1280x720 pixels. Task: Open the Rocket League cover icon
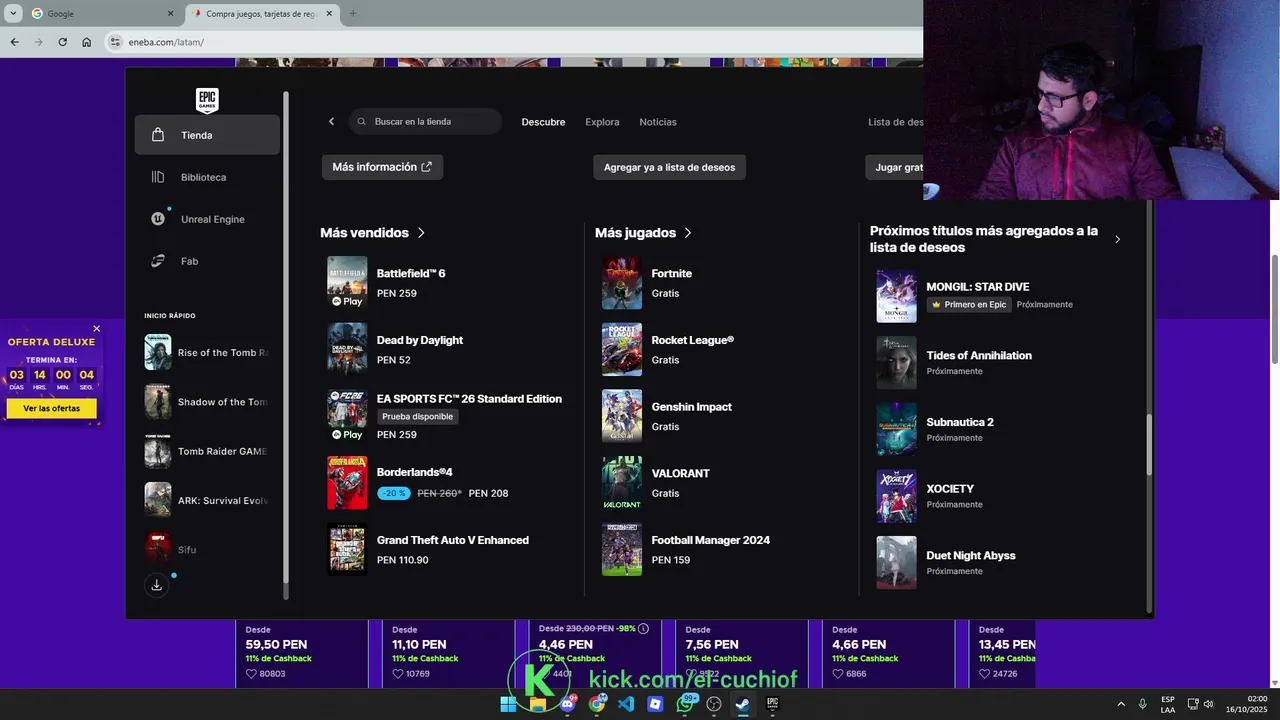tap(622, 349)
